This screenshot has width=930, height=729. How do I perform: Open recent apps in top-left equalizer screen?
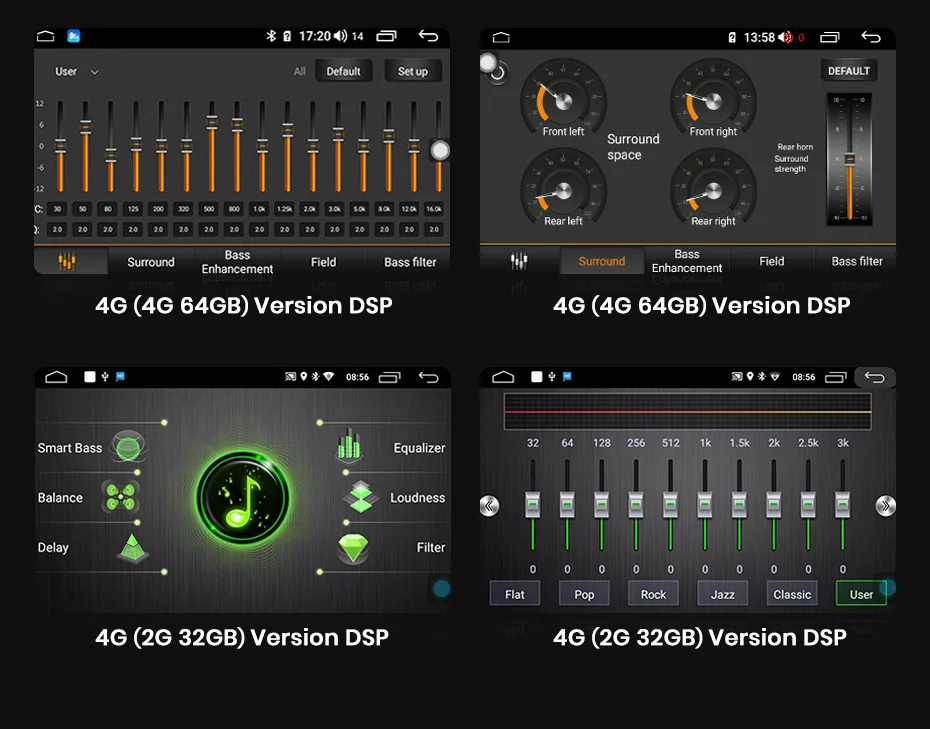(x=386, y=36)
